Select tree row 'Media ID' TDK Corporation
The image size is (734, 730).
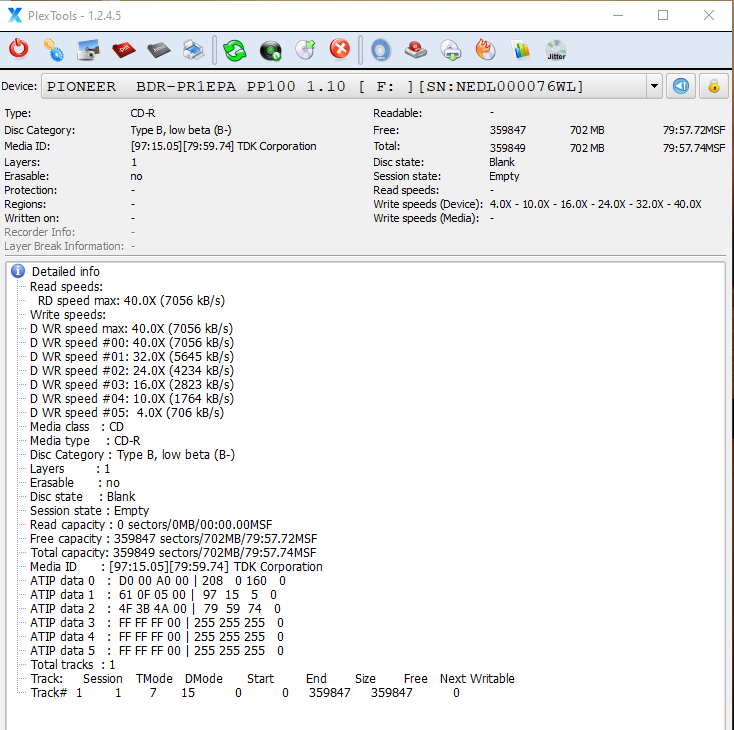176,567
